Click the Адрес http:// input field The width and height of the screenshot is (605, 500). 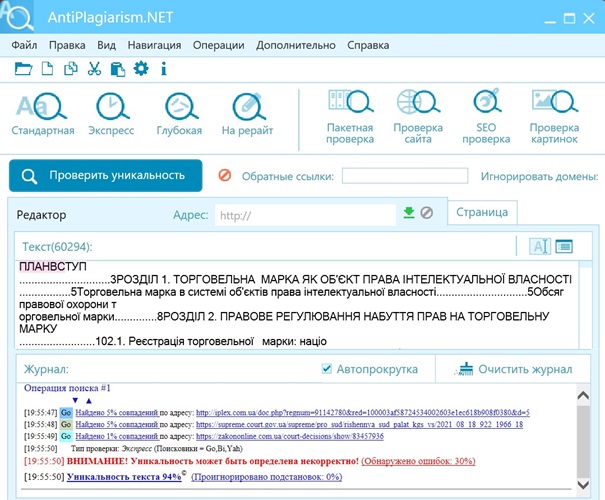pos(306,215)
